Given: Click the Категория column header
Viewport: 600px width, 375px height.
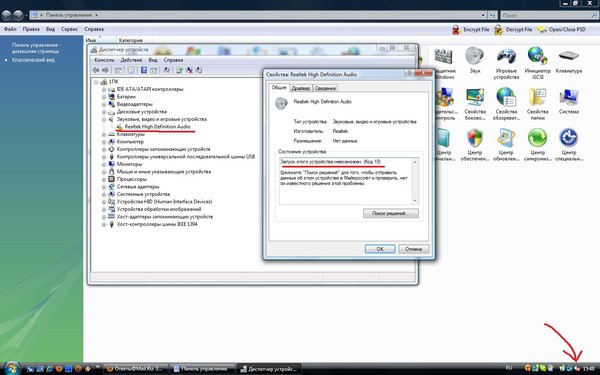Looking at the screenshot, I should pyautogui.click(x=130, y=40).
